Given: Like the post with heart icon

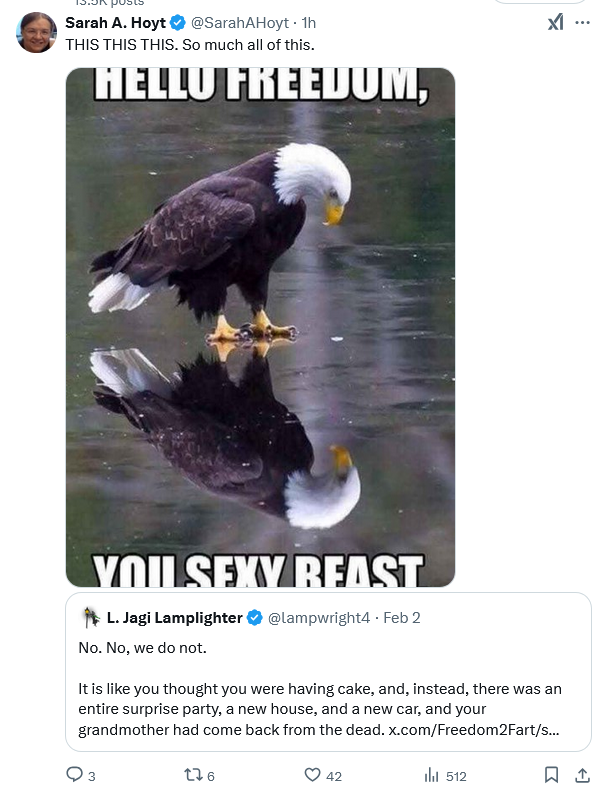Looking at the screenshot, I should tap(323, 775).
